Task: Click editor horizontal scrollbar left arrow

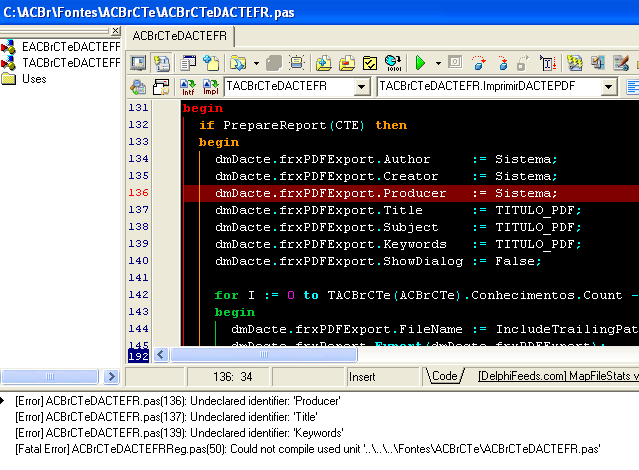Action: (x=161, y=355)
